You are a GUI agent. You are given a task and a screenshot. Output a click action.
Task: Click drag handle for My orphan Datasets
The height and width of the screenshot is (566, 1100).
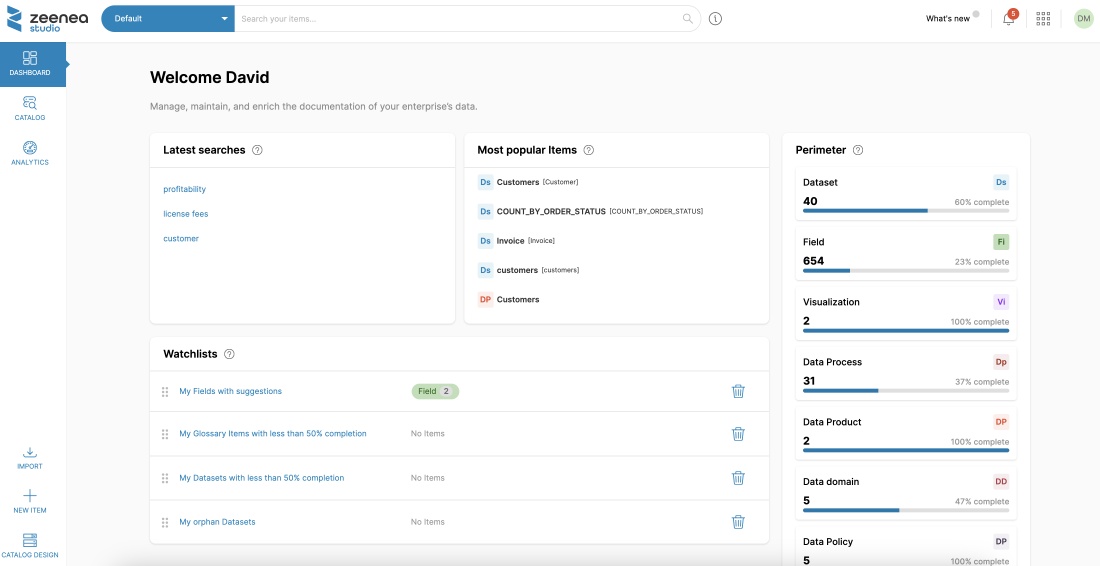click(165, 522)
